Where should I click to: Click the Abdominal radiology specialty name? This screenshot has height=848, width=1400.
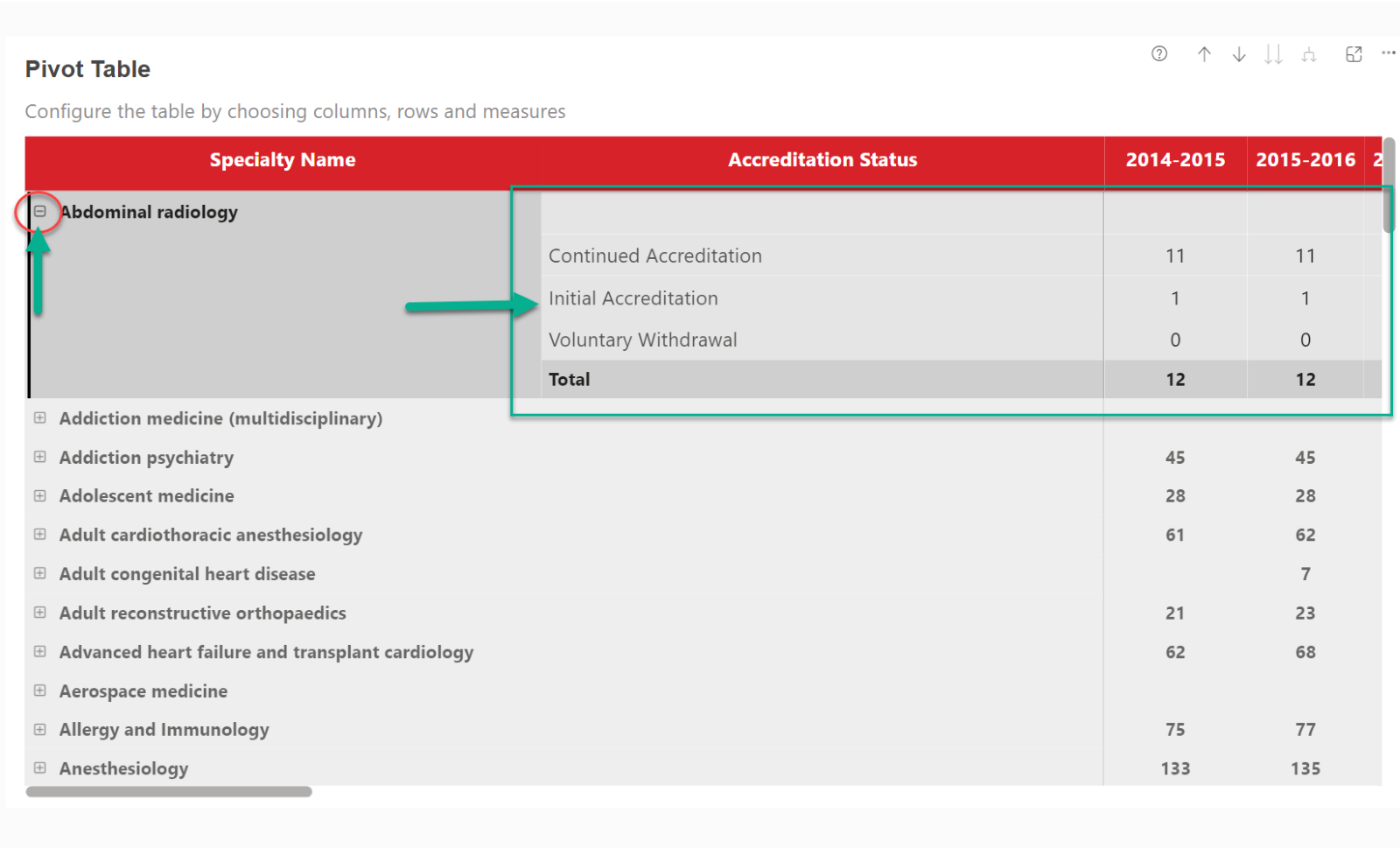click(149, 212)
